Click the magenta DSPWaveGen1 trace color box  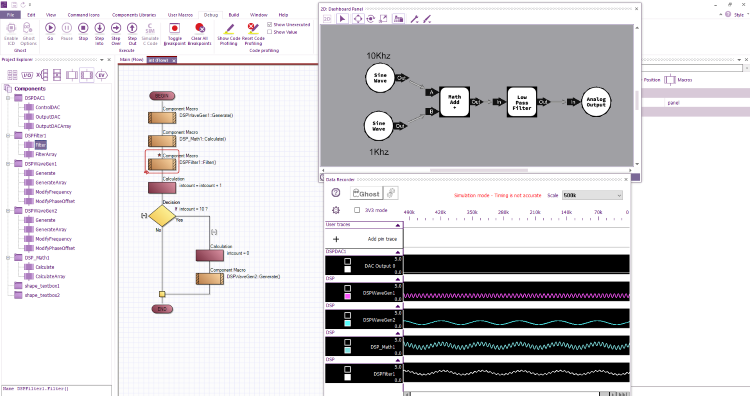click(x=348, y=297)
